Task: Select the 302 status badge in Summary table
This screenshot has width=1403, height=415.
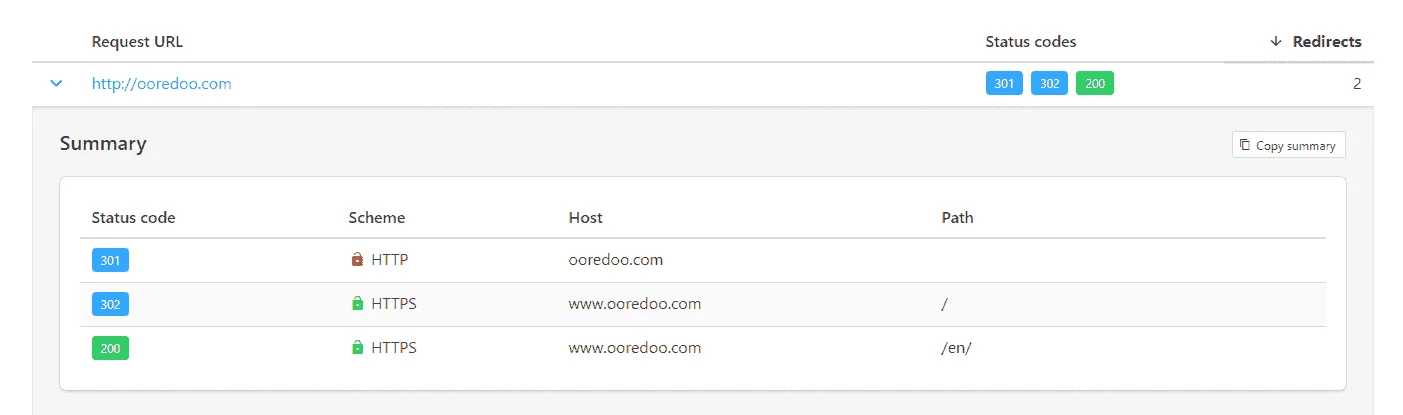Action: pos(110,304)
